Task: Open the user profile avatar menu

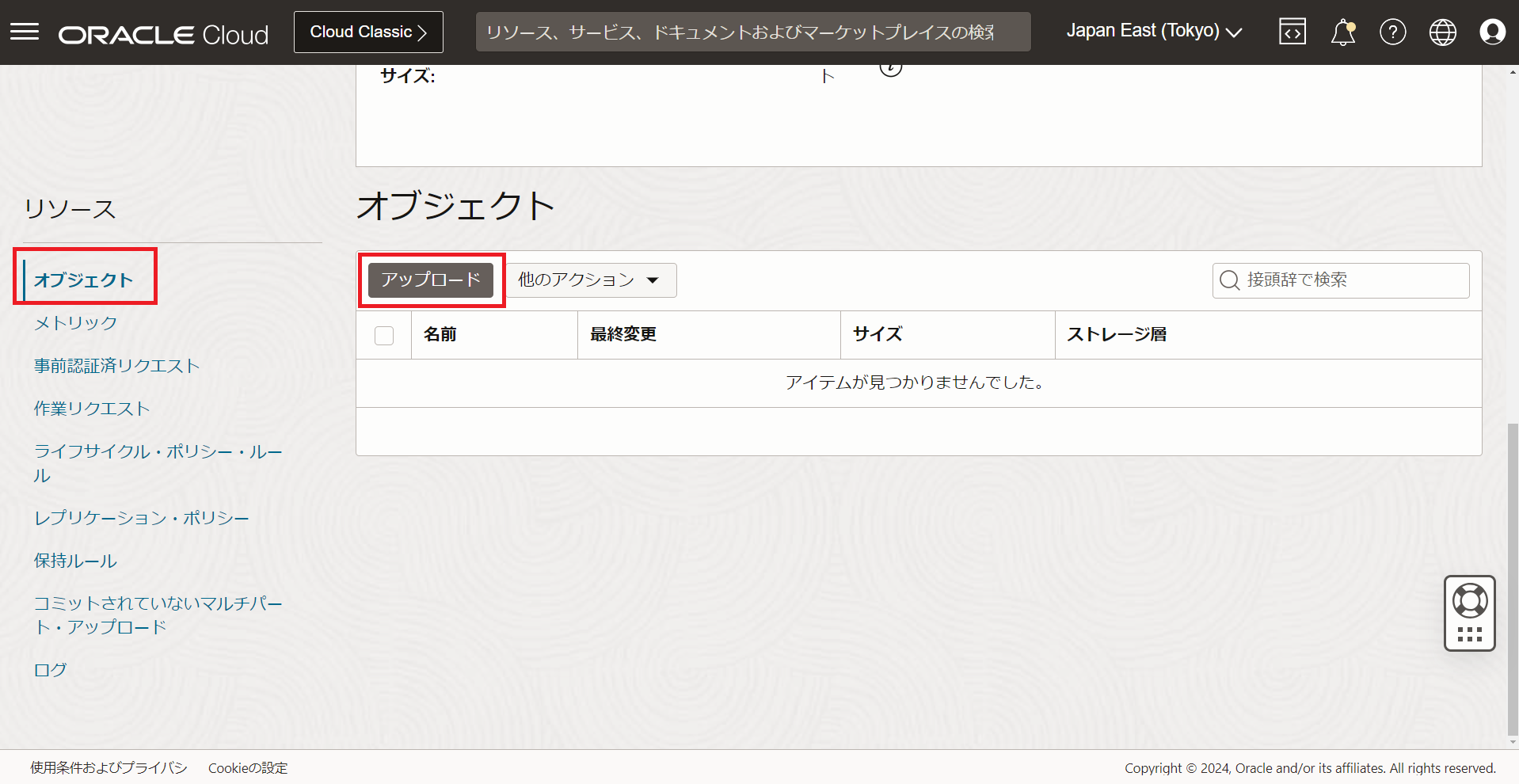Action: [1492, 32]
